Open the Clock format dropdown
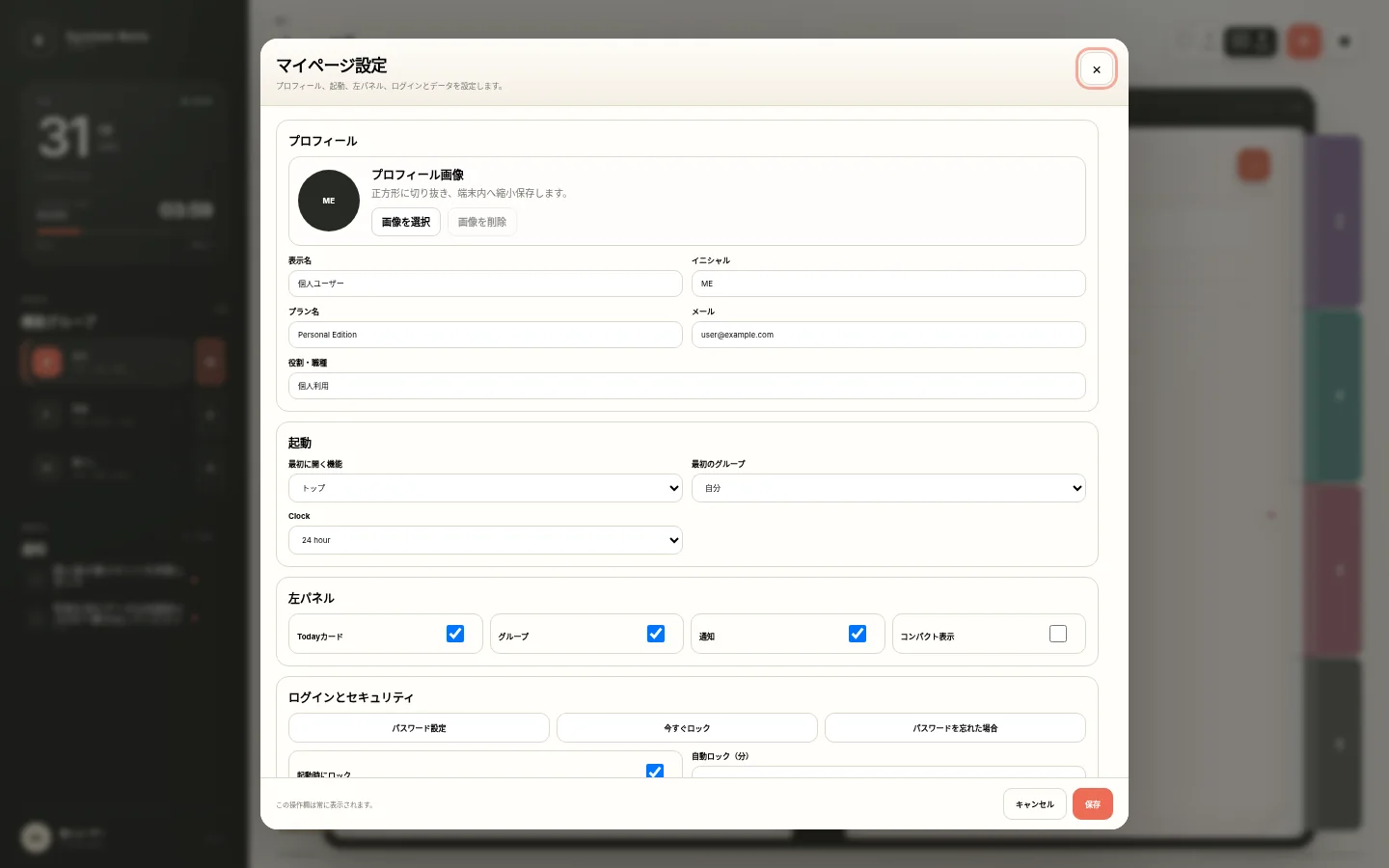Image resolution: width=1389 pixels, height=868 pixels. click(485, 540)
